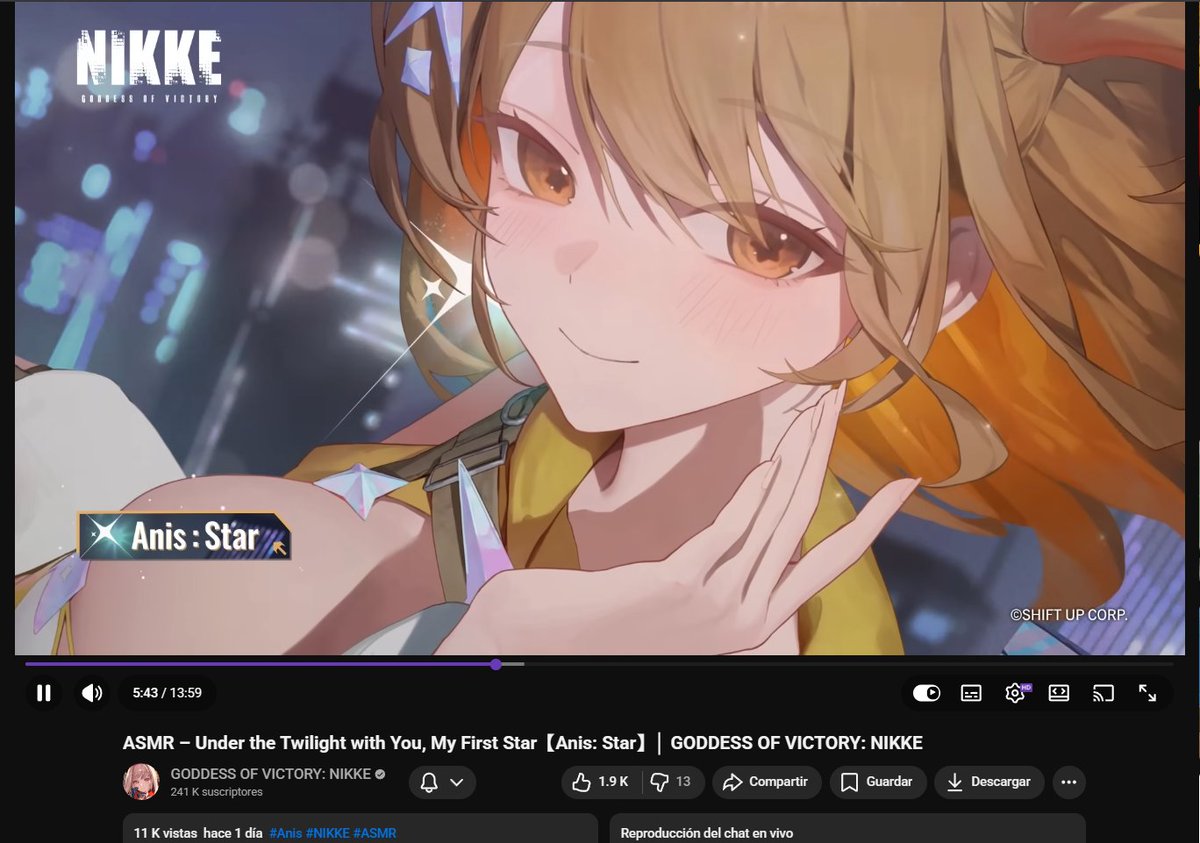Click the verified badge next to channel name
The height and width of the screenshot is (843, 1200).
coord(380,774)
